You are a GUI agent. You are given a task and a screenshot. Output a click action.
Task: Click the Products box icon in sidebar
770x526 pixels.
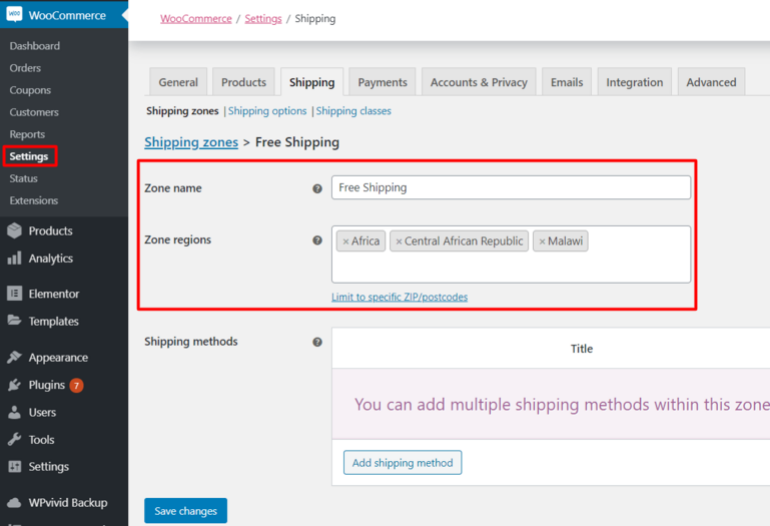pos(14,231)
